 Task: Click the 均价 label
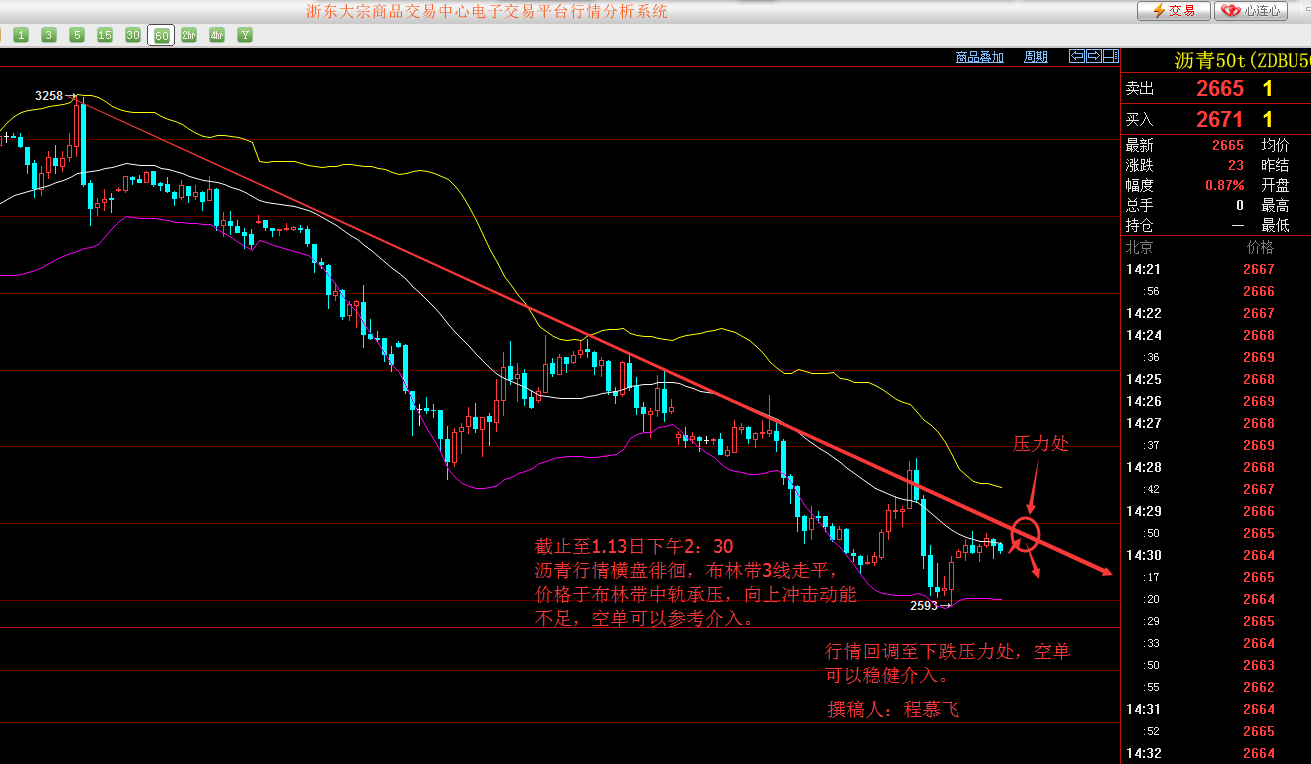(x=1275, y=145)
